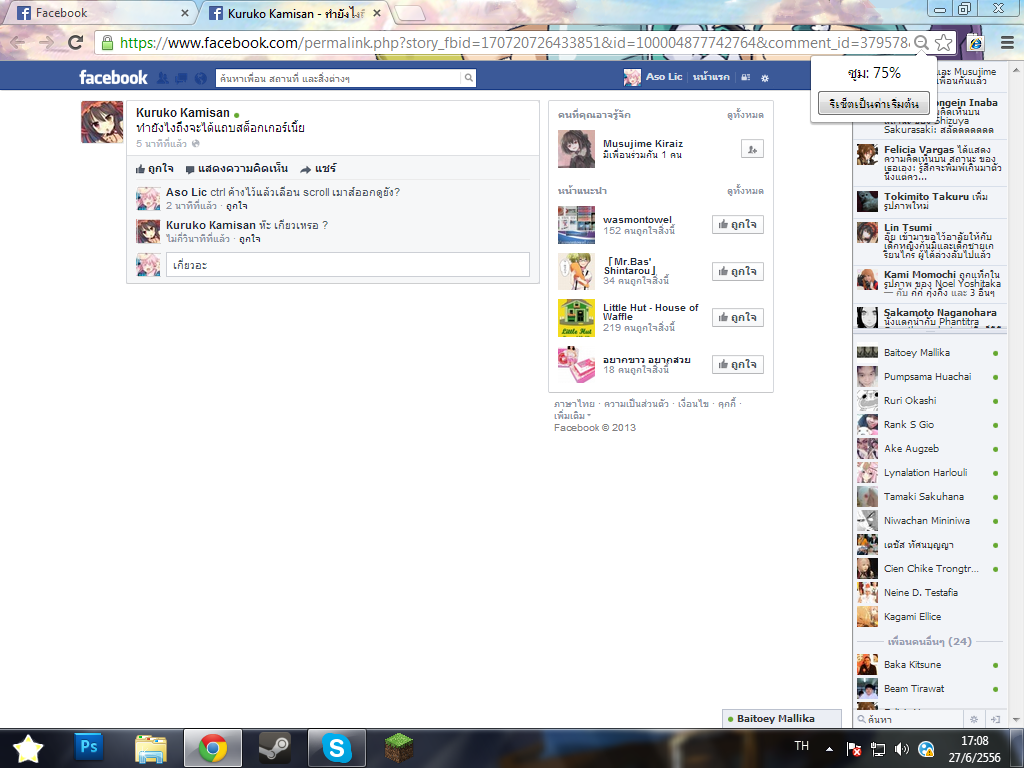The image size is (1024, 768).
Task: Open Windows Explorer folder in taskbar
Action: [x=151, y=748]
